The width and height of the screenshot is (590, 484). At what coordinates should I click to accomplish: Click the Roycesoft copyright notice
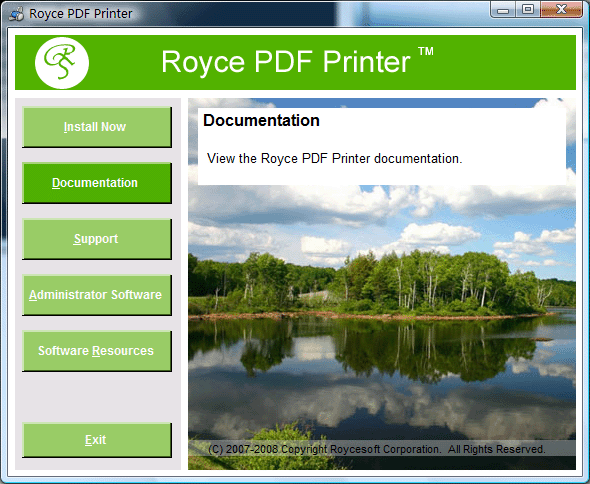click(x=377, y=449)
